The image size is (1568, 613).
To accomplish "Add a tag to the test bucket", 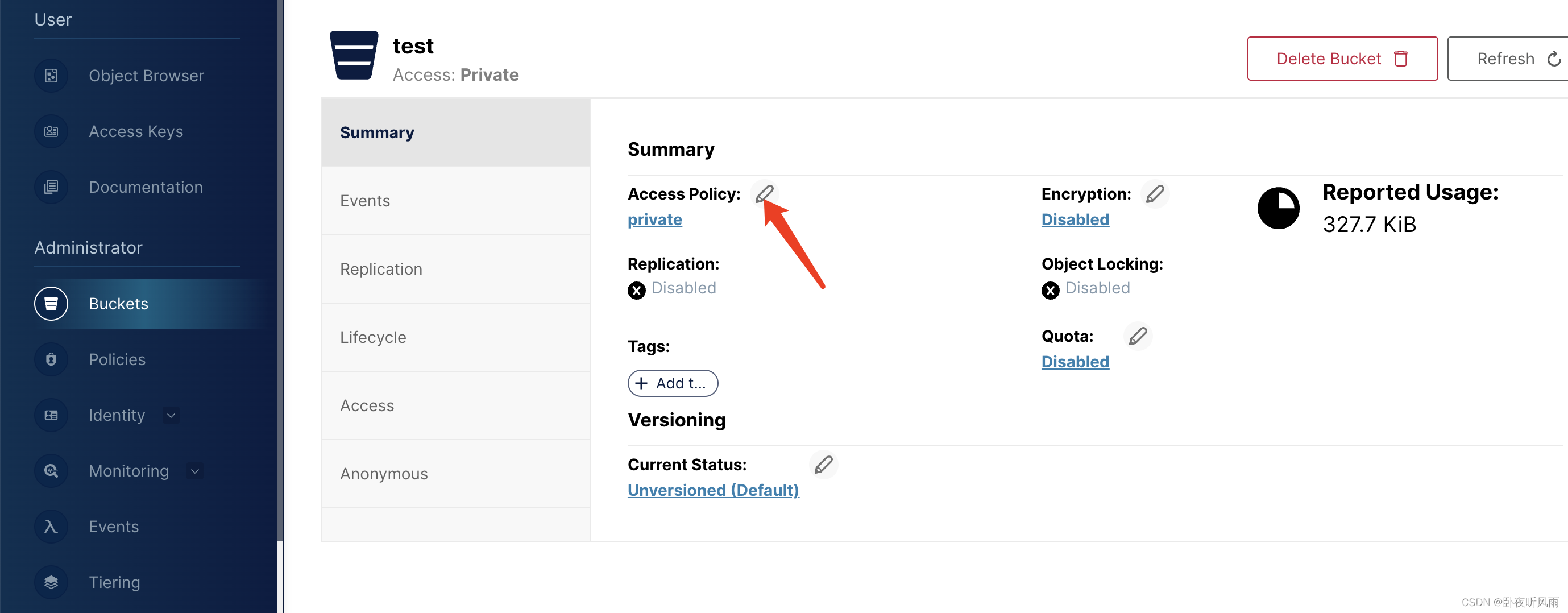I will coord(672,383).
